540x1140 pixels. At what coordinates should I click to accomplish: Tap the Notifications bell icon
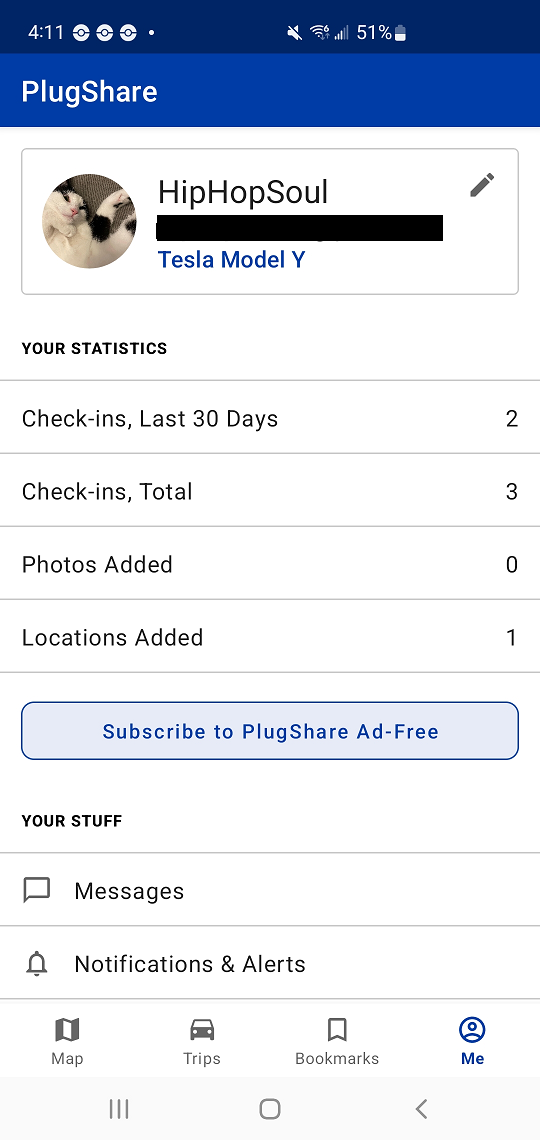pyautogui.click(x=36, y=963)
